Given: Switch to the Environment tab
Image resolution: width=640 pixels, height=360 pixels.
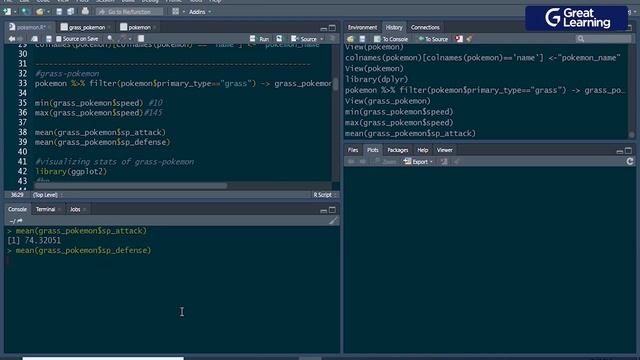Looking at the screenshot, I should pyautogui.click(x=362, y=27).
